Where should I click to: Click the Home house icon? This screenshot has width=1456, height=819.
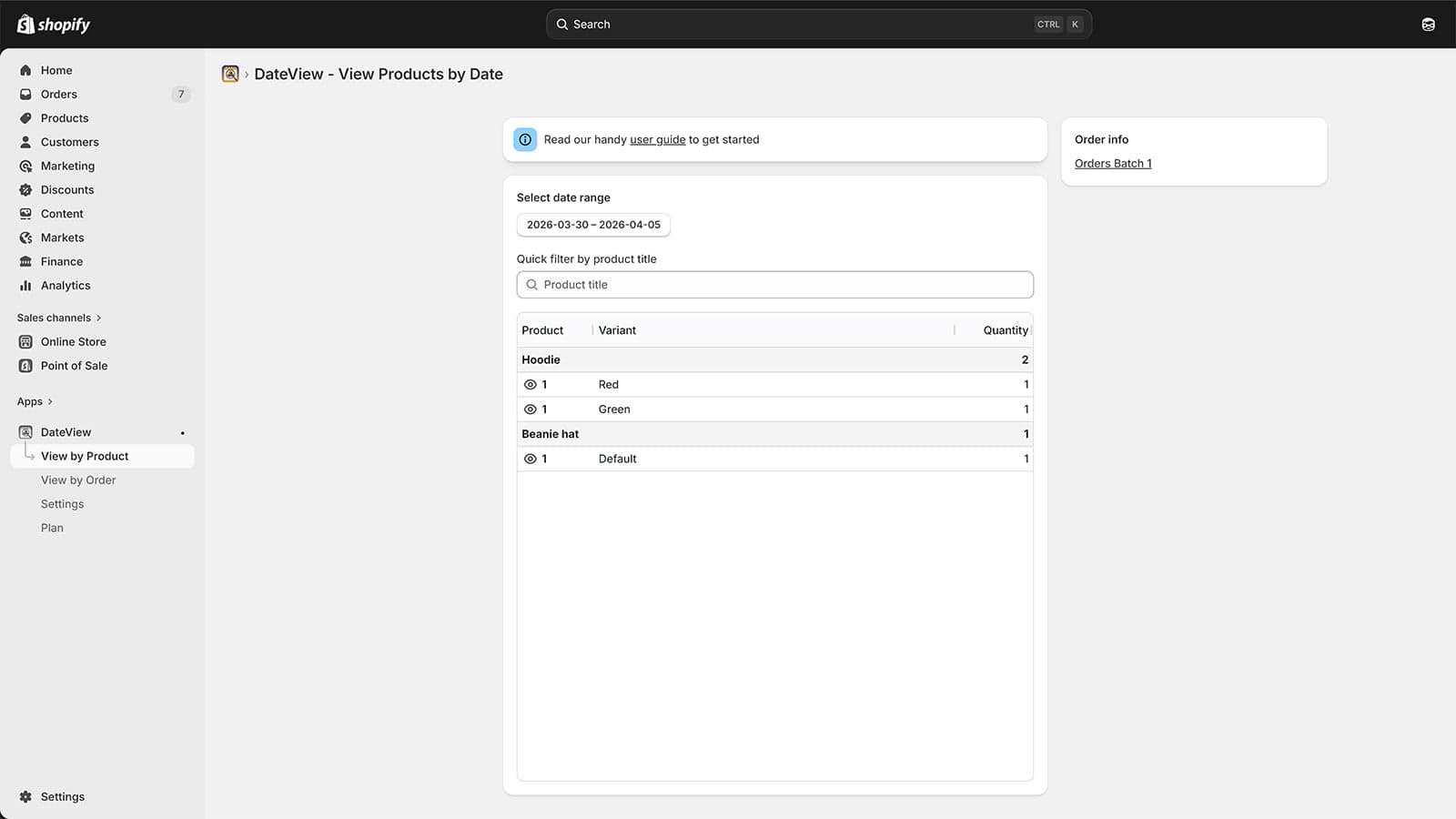[25, 70]
